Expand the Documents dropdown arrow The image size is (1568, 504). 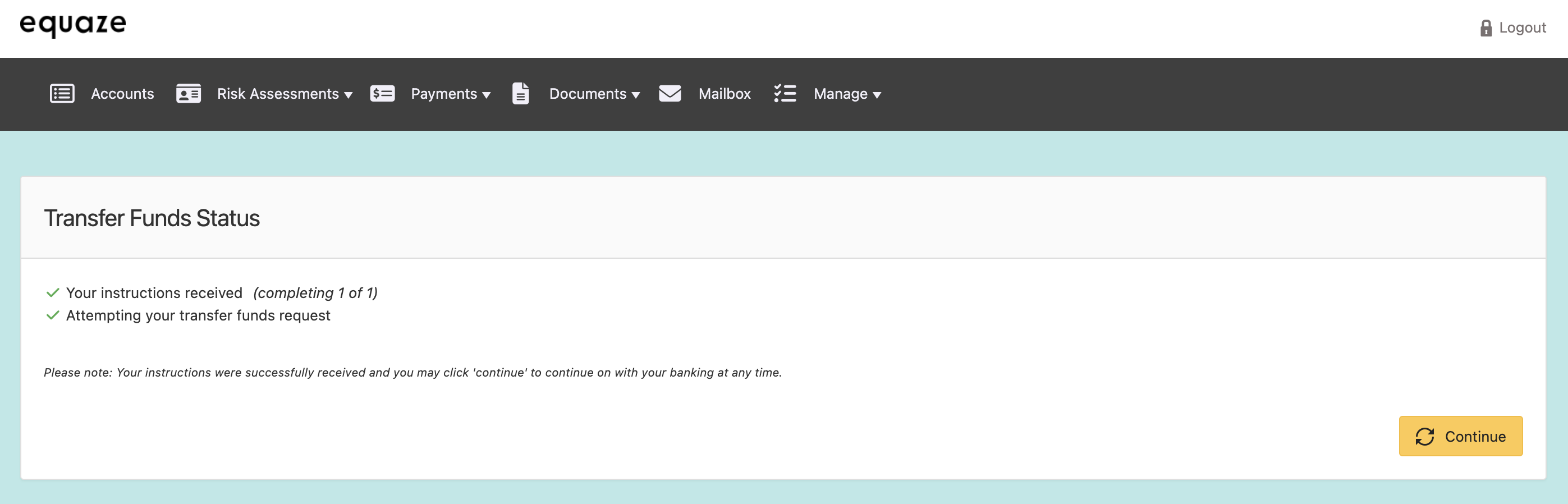pos(635,95)
